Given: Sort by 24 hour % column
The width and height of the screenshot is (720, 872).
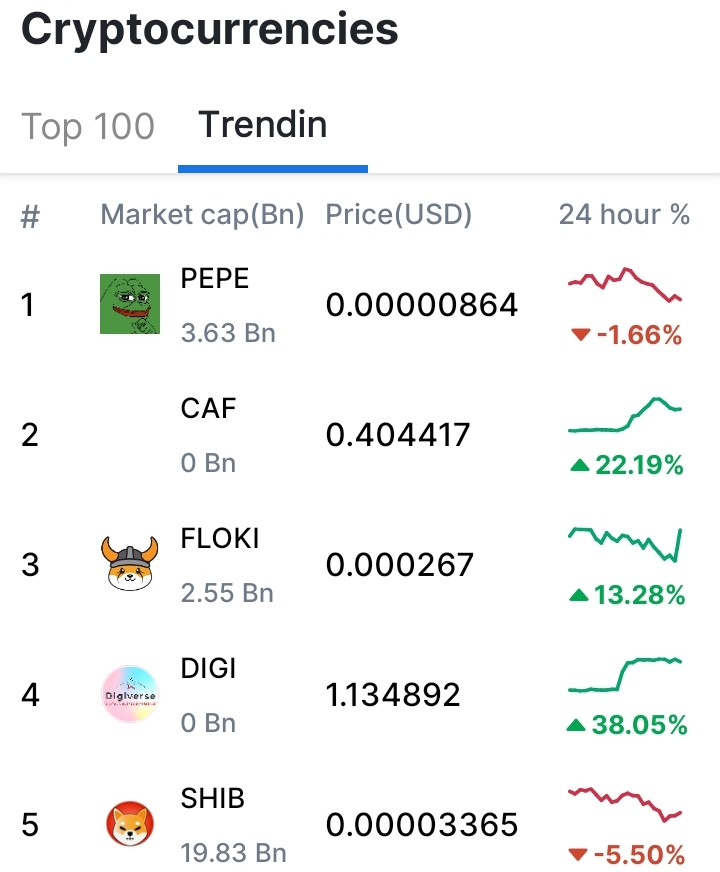Looking at the screenshot, I should click(x=624, y=214).
